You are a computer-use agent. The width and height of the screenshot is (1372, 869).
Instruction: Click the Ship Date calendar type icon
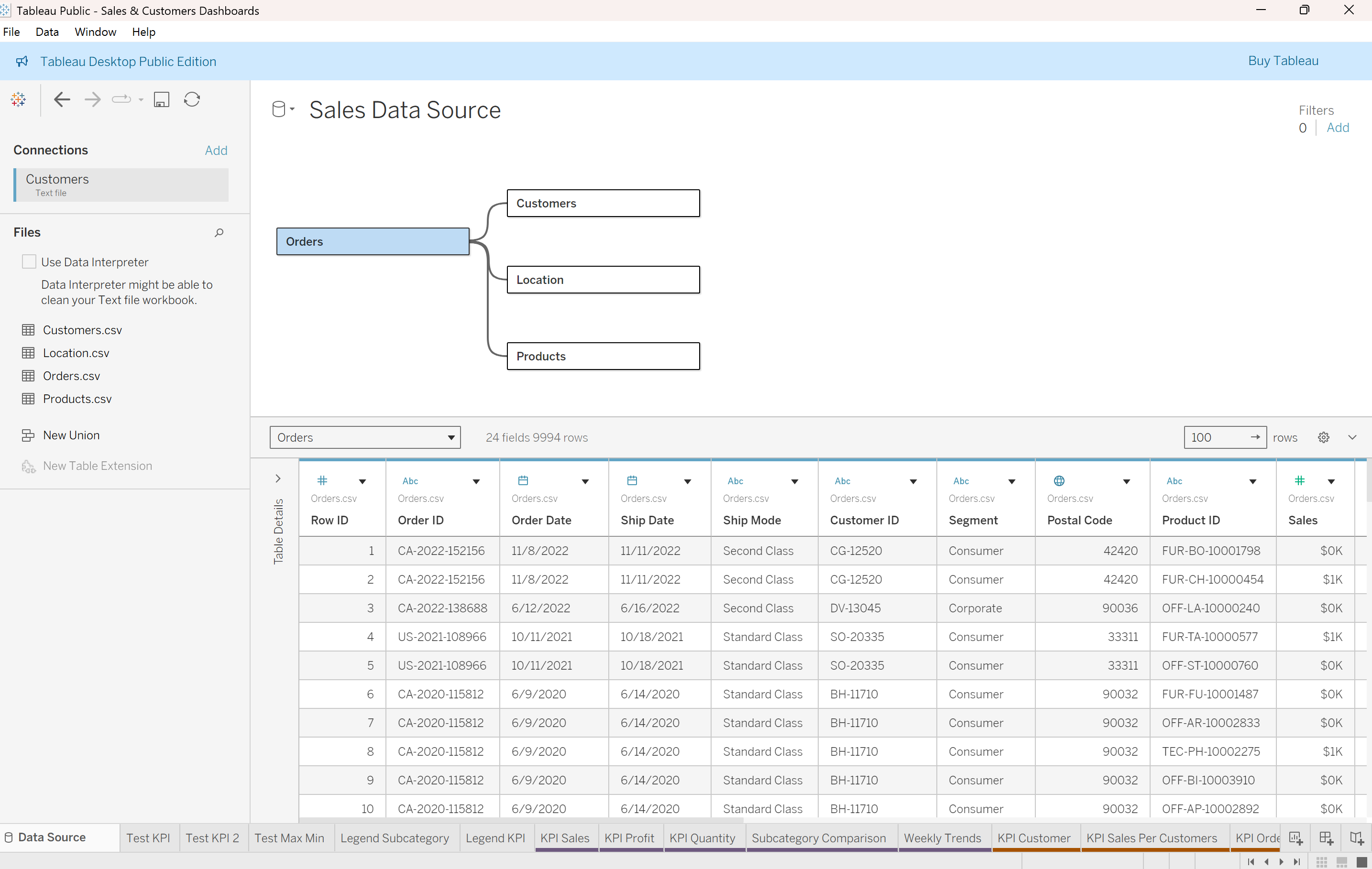click(x=632, y=480)
